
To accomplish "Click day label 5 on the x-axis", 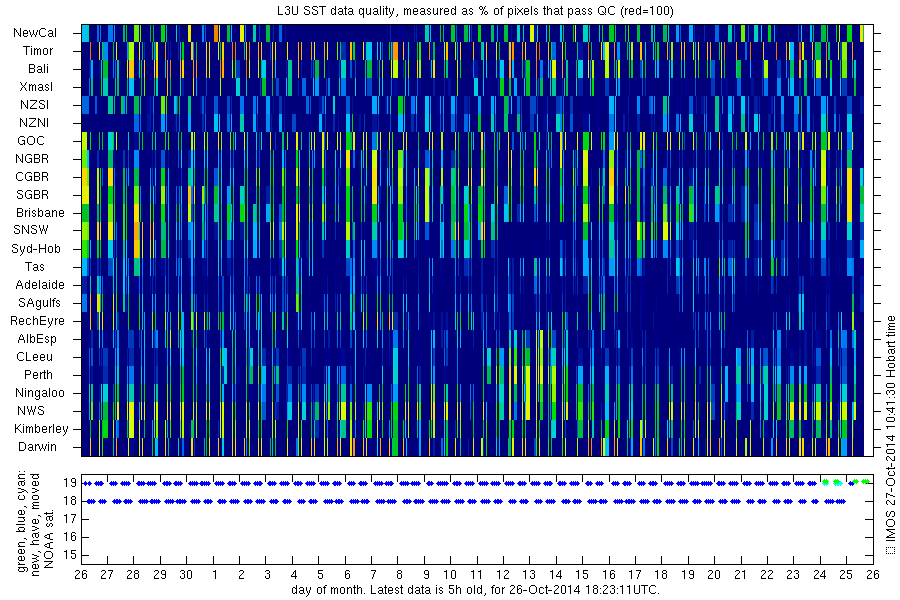I will click(x=320, y=575).
